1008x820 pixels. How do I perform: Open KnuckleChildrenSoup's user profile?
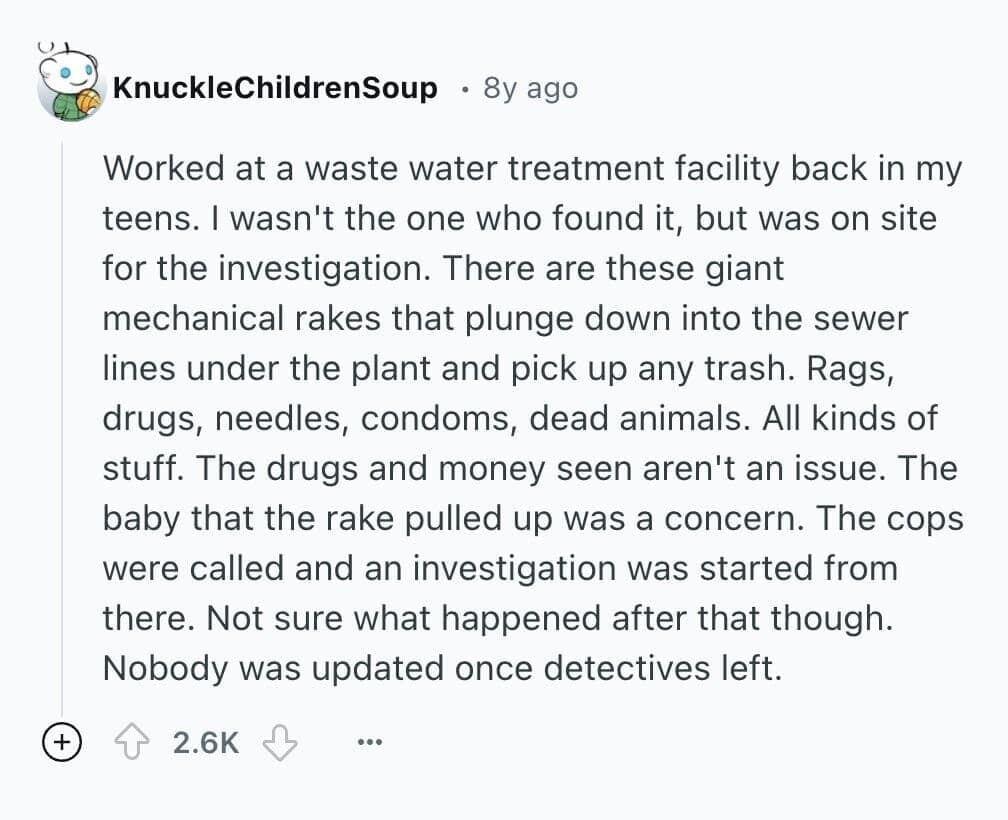click(276, 88)
